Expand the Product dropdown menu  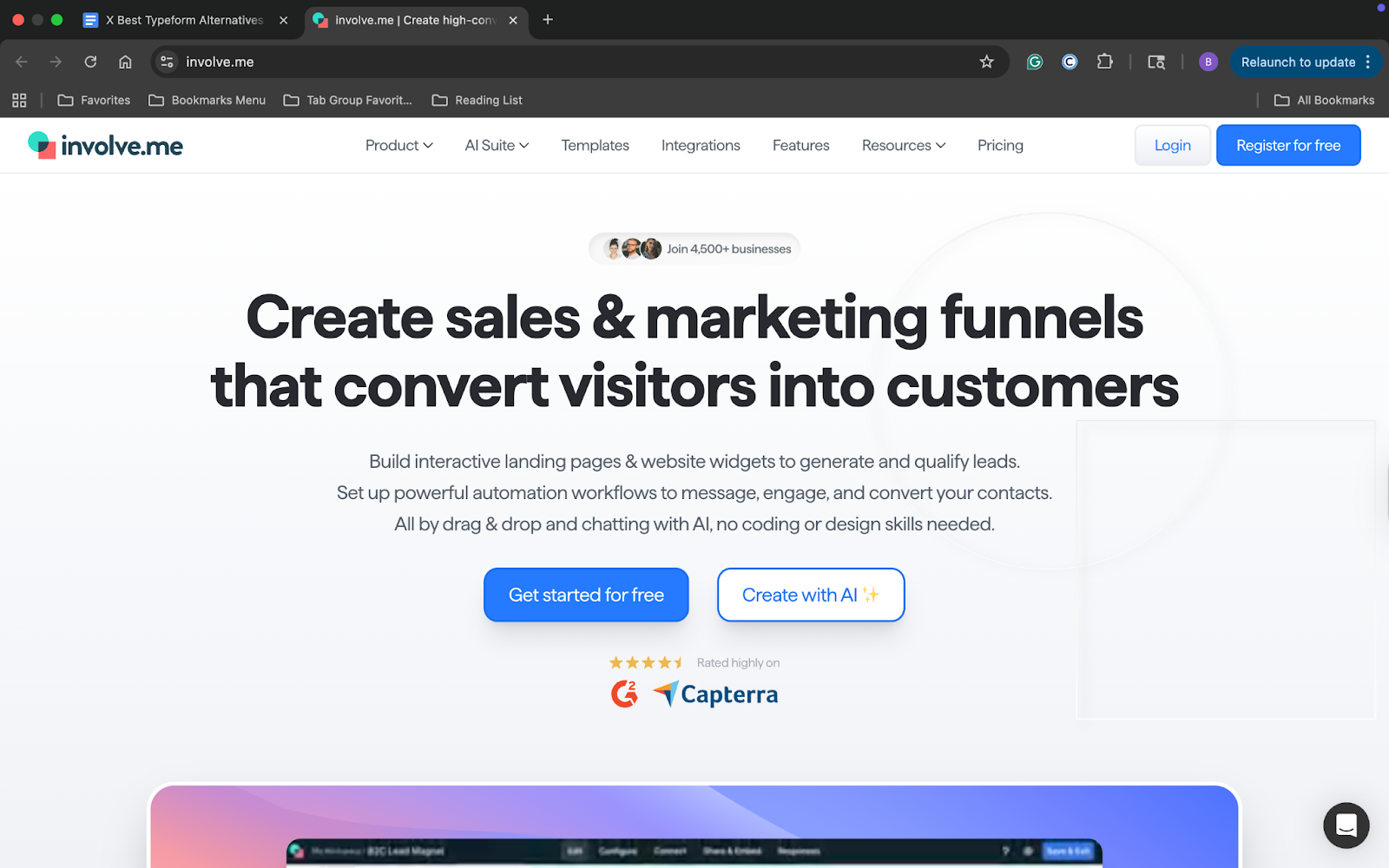pyautogui.click(x=398, y=145)
